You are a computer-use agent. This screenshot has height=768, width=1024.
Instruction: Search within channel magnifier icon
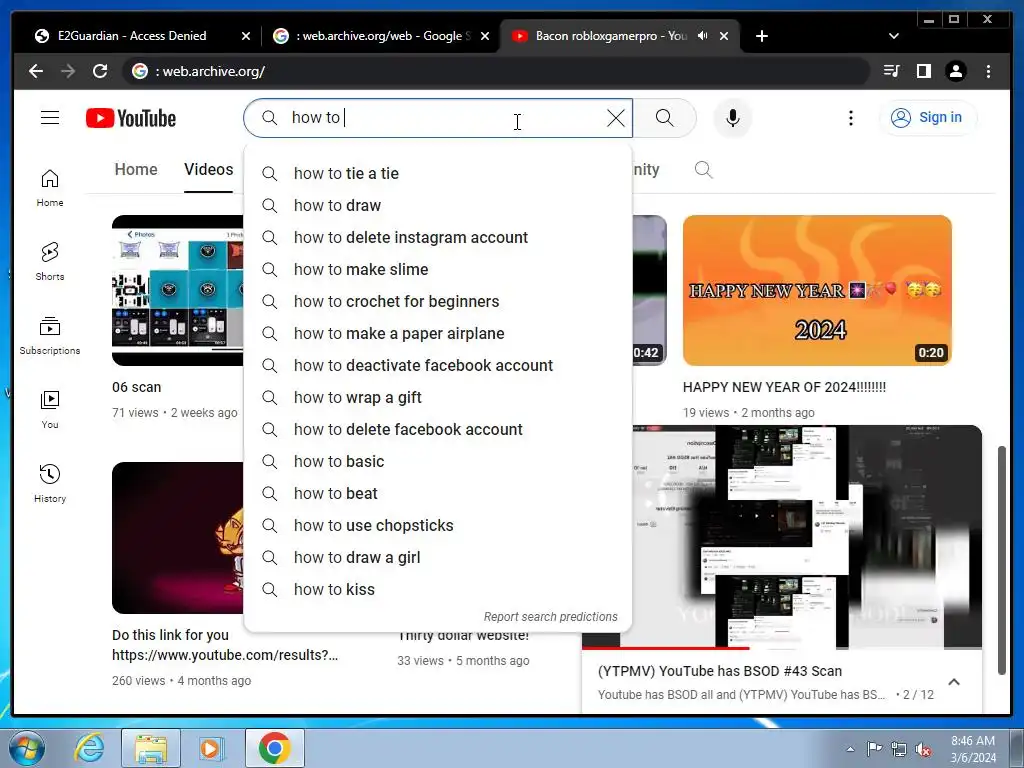point(703,170)
